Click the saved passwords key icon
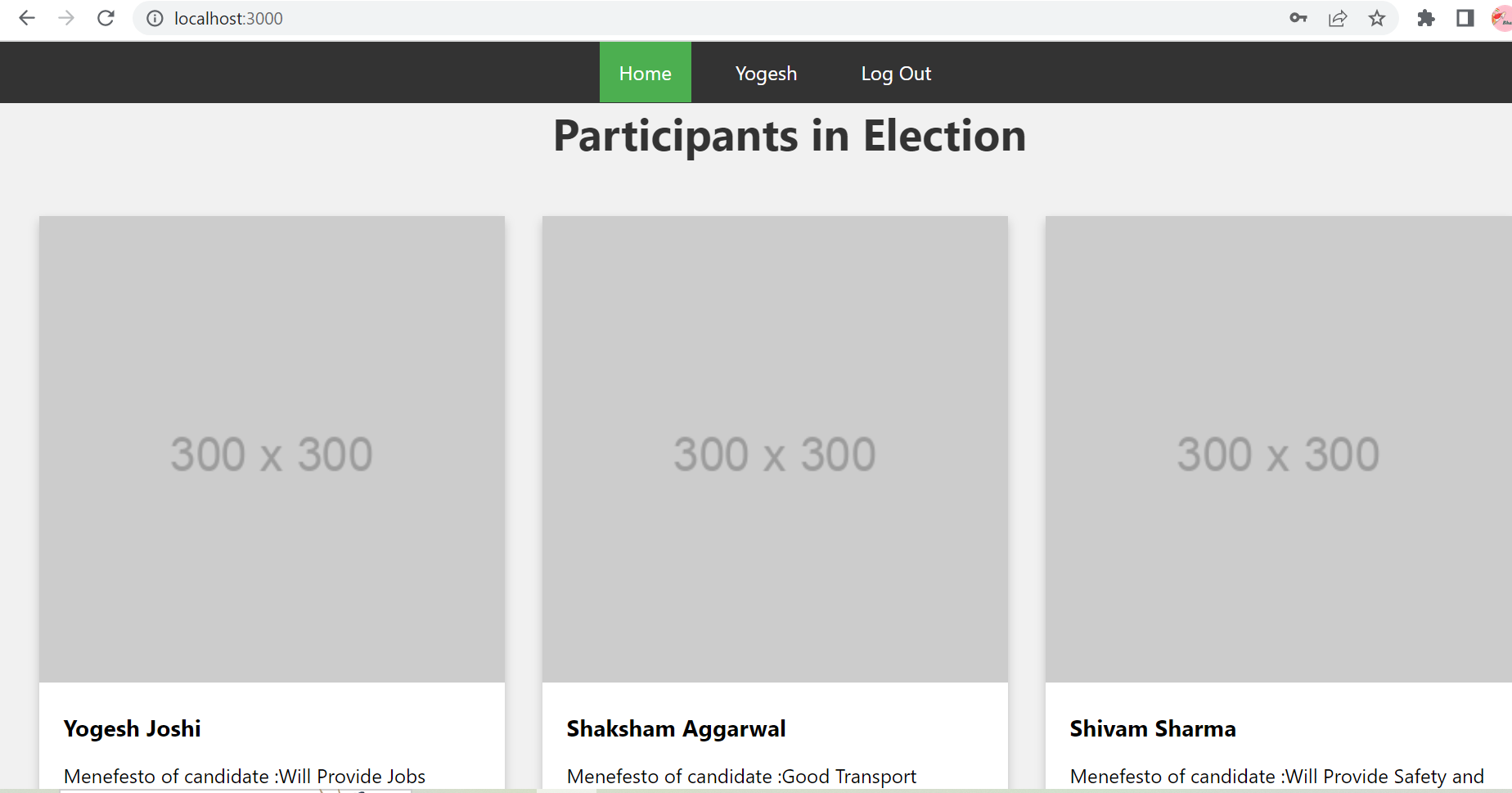1512x793 pixels. coord(1298,18)
